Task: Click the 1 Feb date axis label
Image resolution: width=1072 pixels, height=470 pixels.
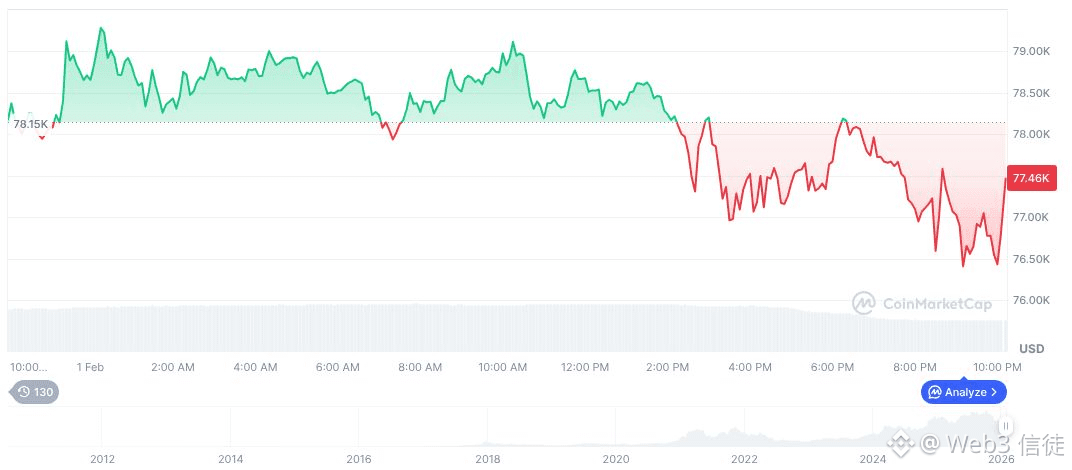Action: [x=90, y=367]
